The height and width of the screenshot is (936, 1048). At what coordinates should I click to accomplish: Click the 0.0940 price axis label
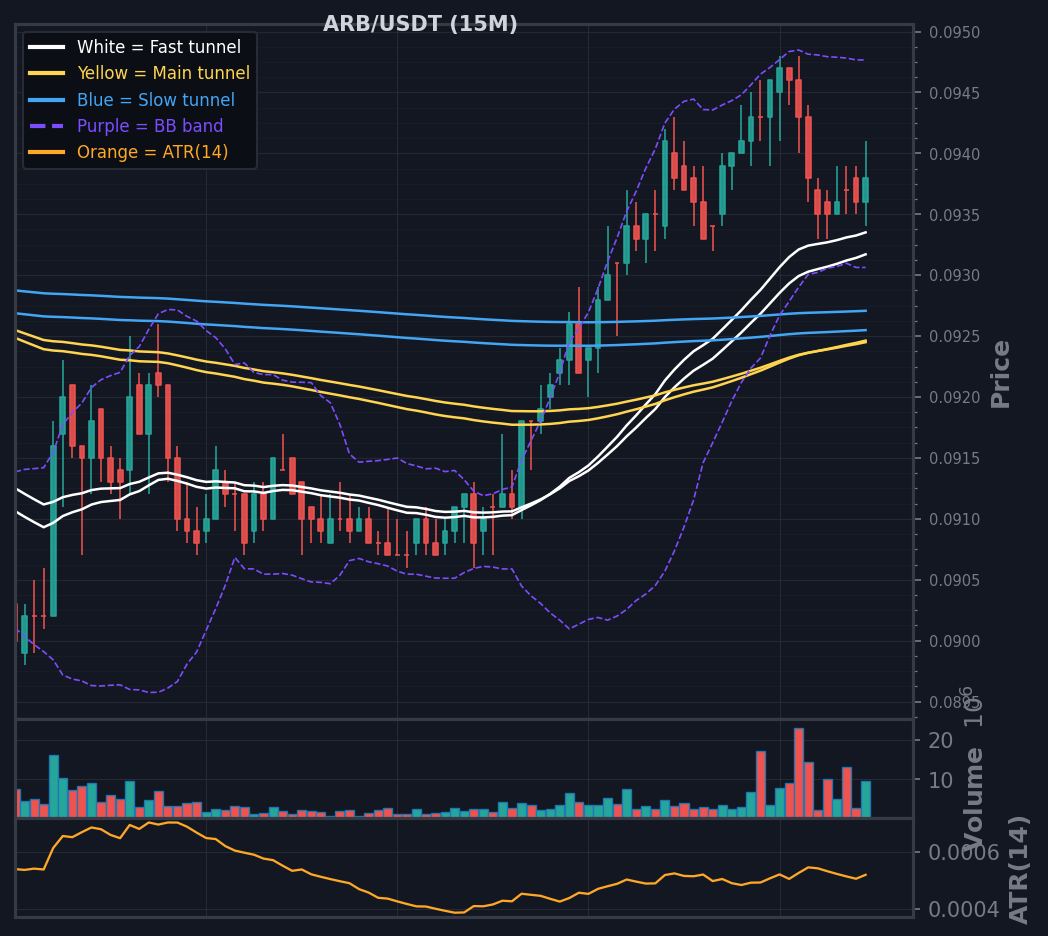[x=954, y=154]
